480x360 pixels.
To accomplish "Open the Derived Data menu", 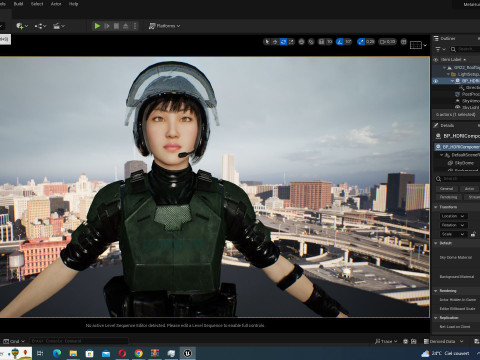I will coord(443,341).
